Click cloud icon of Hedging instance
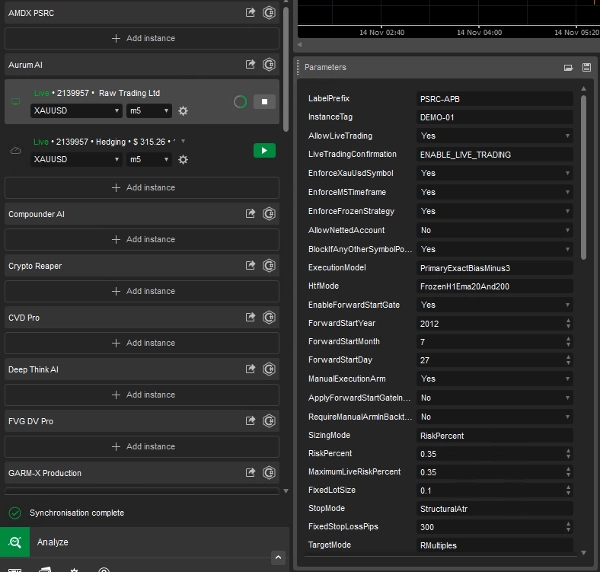The width and height of the screenshot is (600, 572). tap(16, 151)
